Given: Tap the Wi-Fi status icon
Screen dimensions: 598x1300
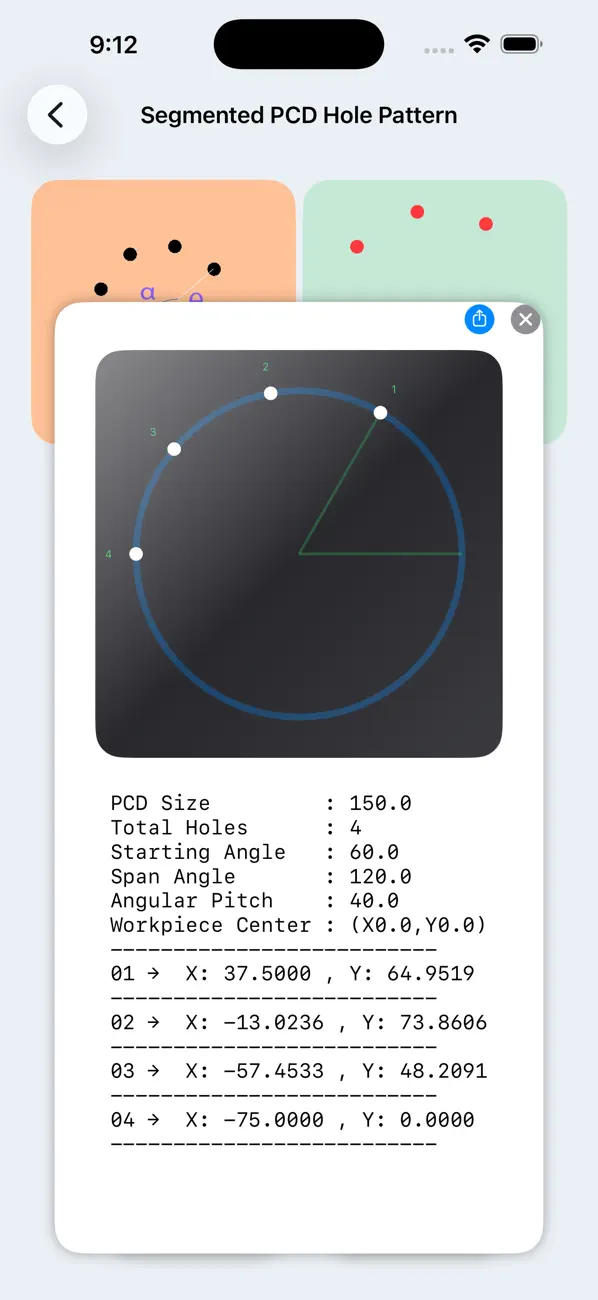Looking at the screenshot, I should point(477,44).
